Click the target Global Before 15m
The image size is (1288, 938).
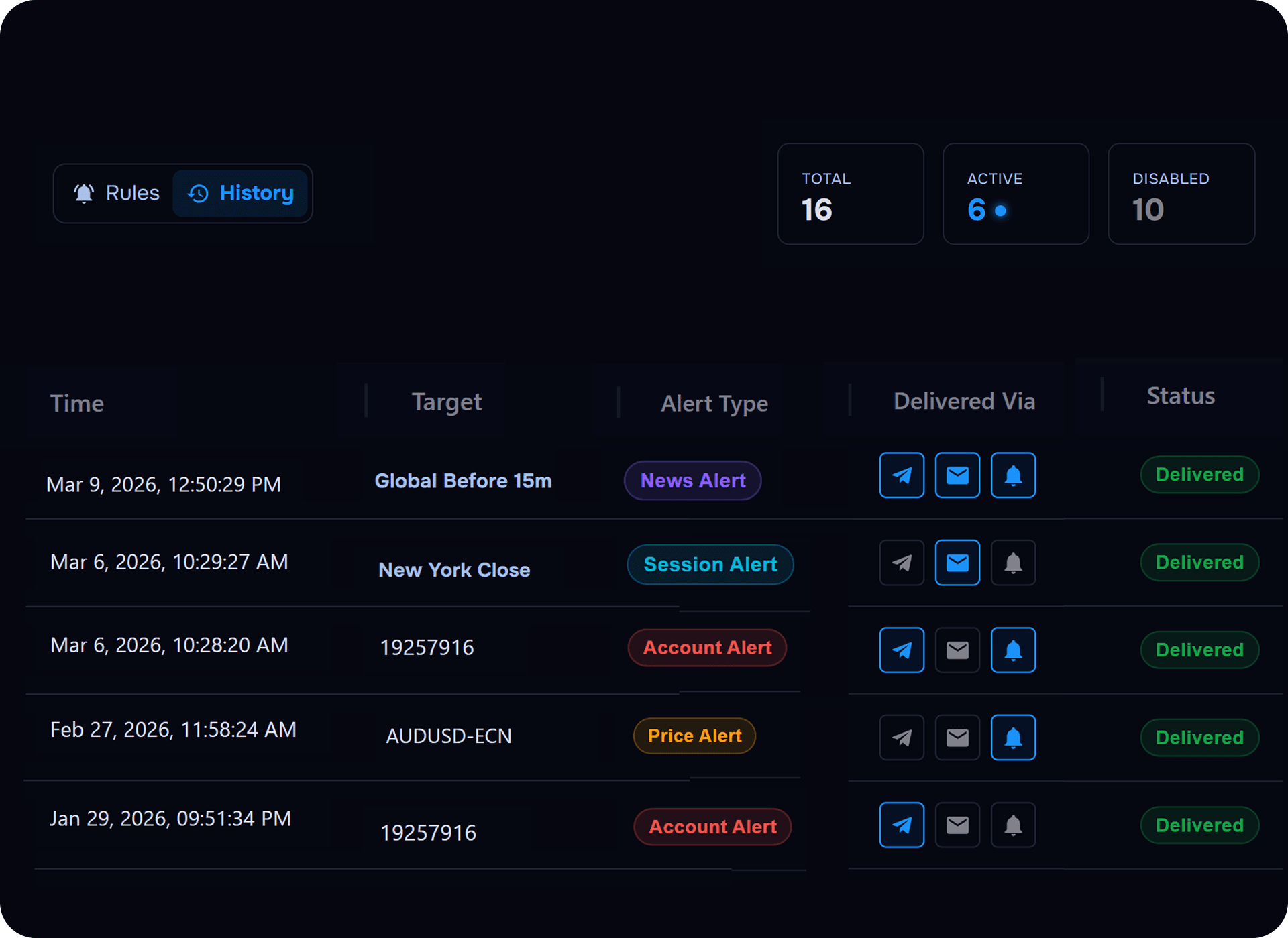pyautogui.click(x=463, y=481)
